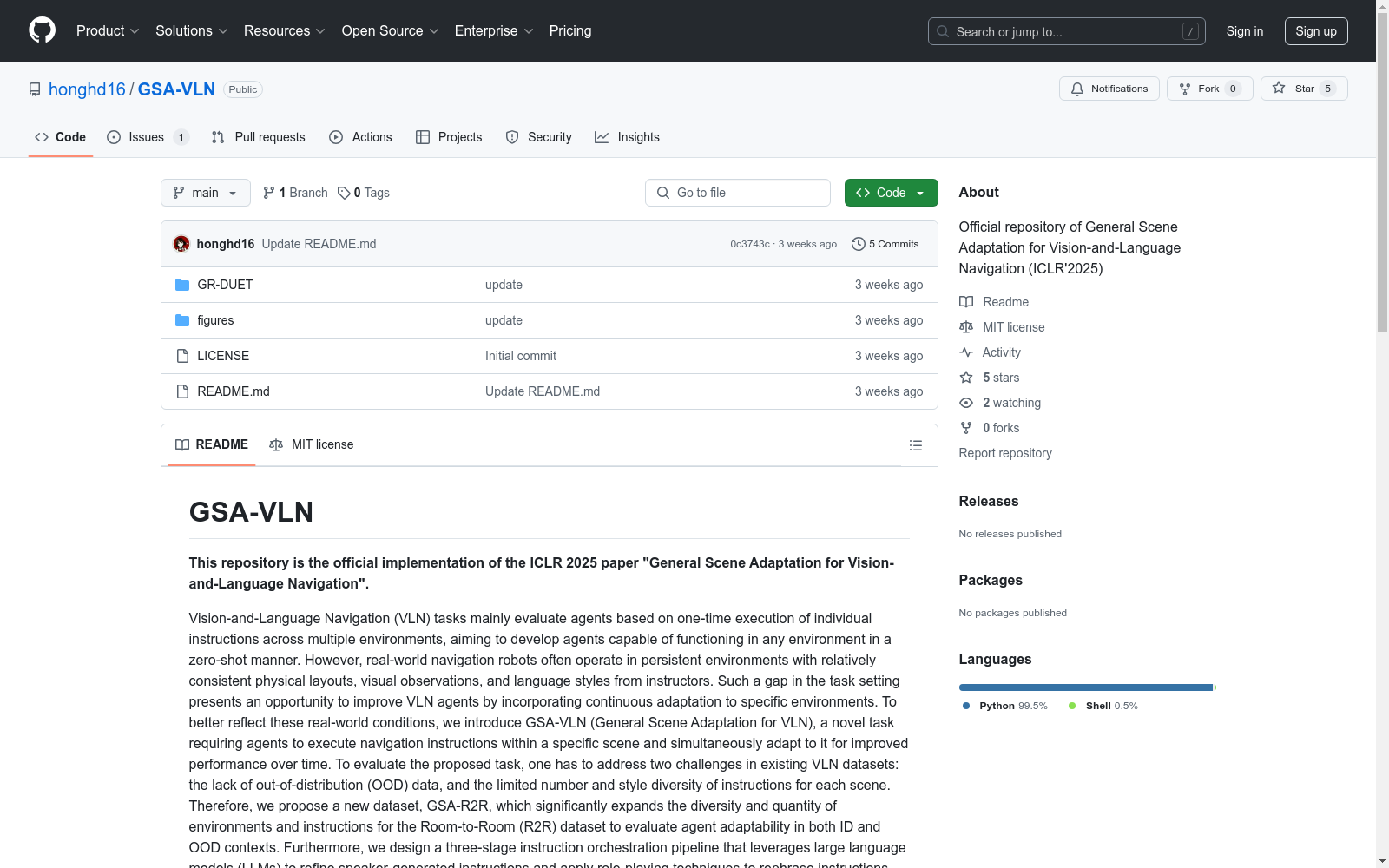
Task: Open the README.md file
Action: [234, 391]
